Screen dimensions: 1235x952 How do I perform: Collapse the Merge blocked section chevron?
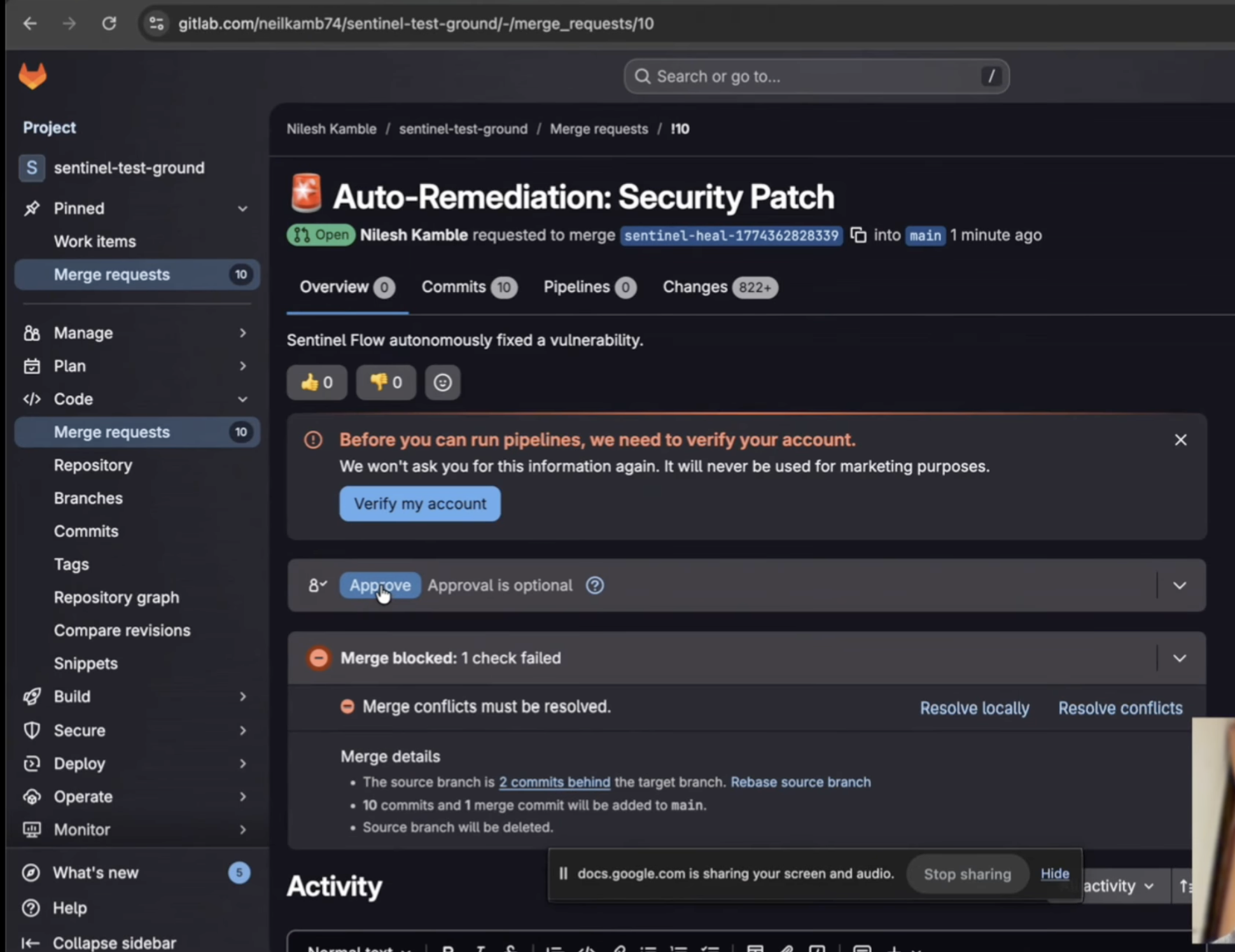click(x=1179, y=658)
